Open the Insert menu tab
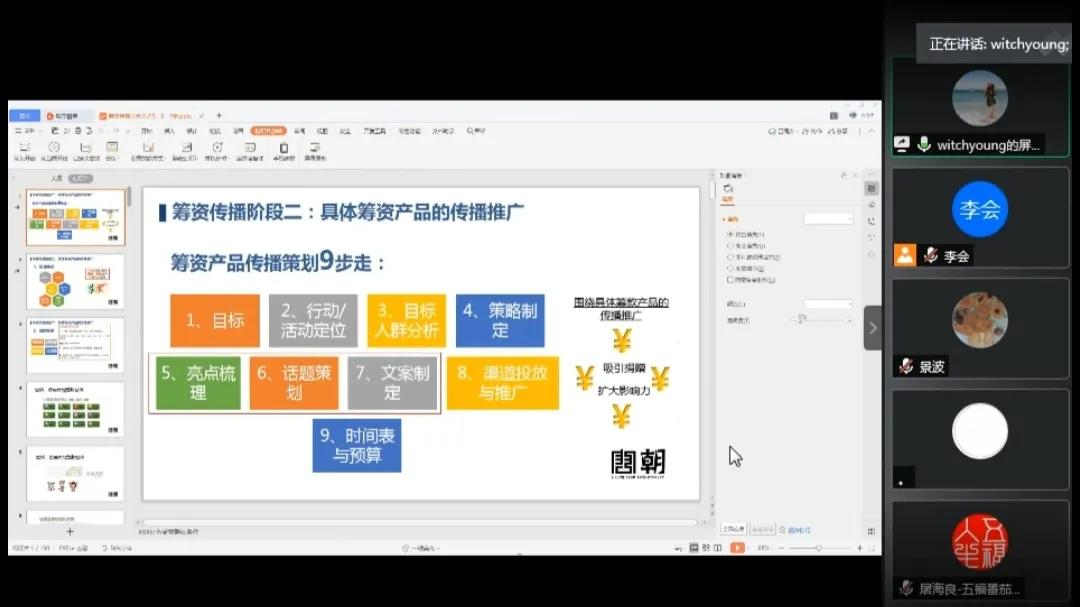 tap(169, 131)
